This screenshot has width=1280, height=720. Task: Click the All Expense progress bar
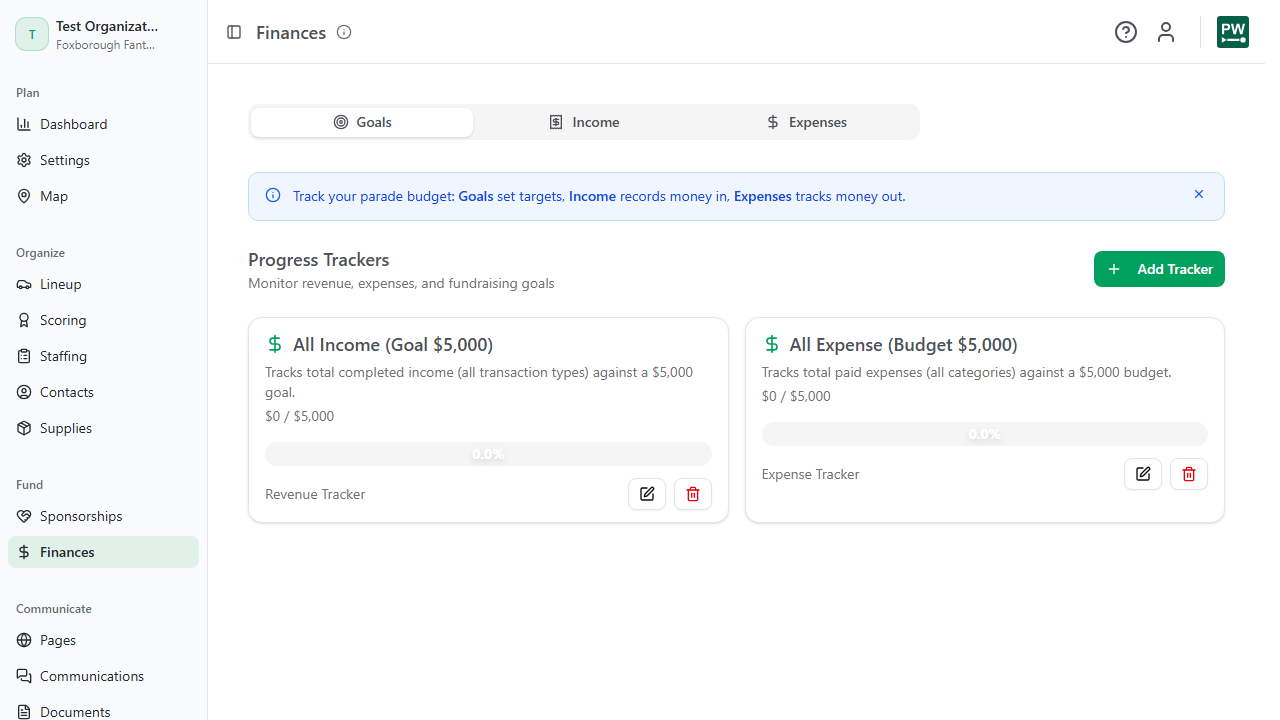tap(985, 434)
